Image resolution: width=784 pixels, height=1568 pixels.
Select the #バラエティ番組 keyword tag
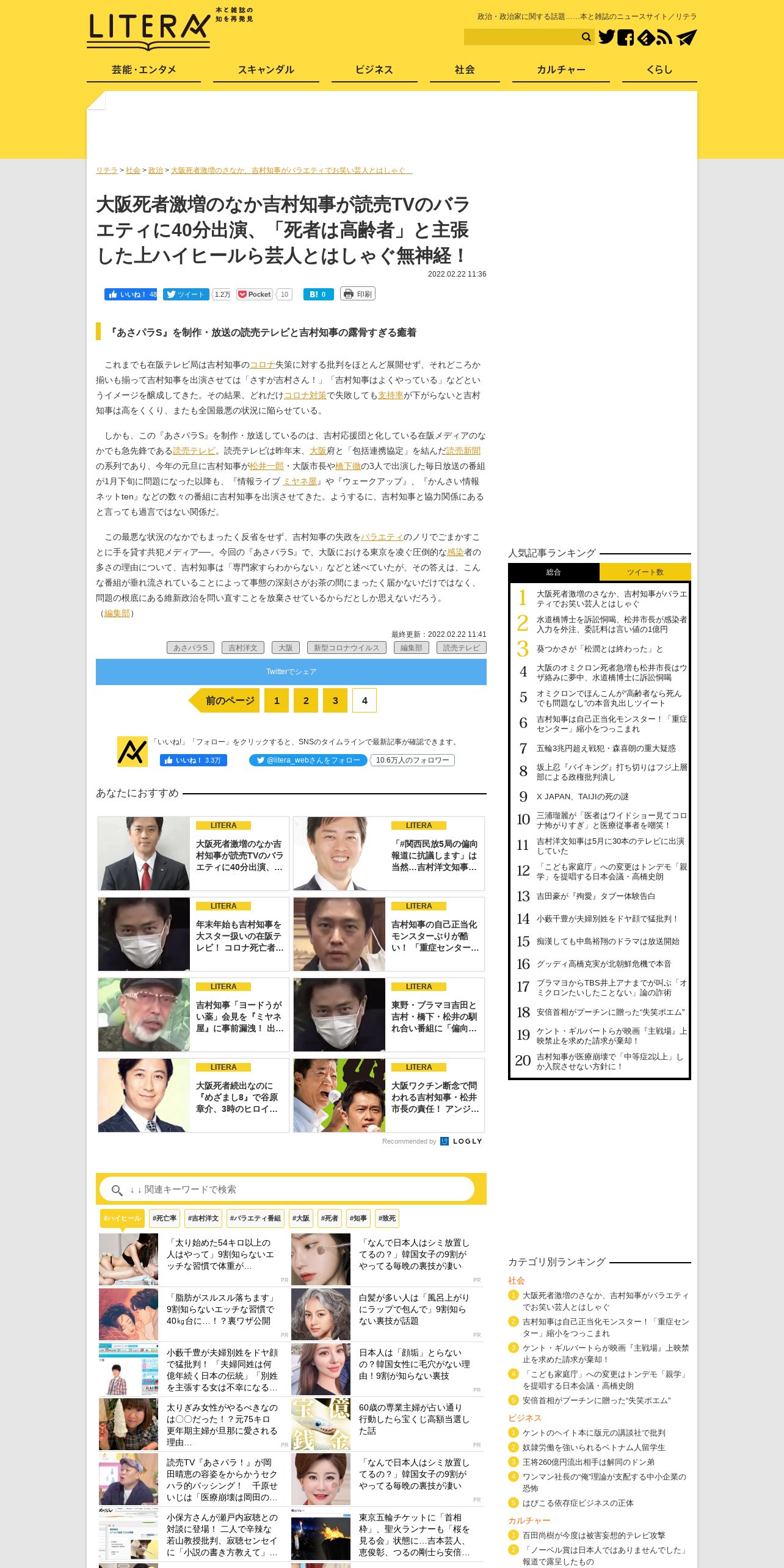coord(255,1218)
